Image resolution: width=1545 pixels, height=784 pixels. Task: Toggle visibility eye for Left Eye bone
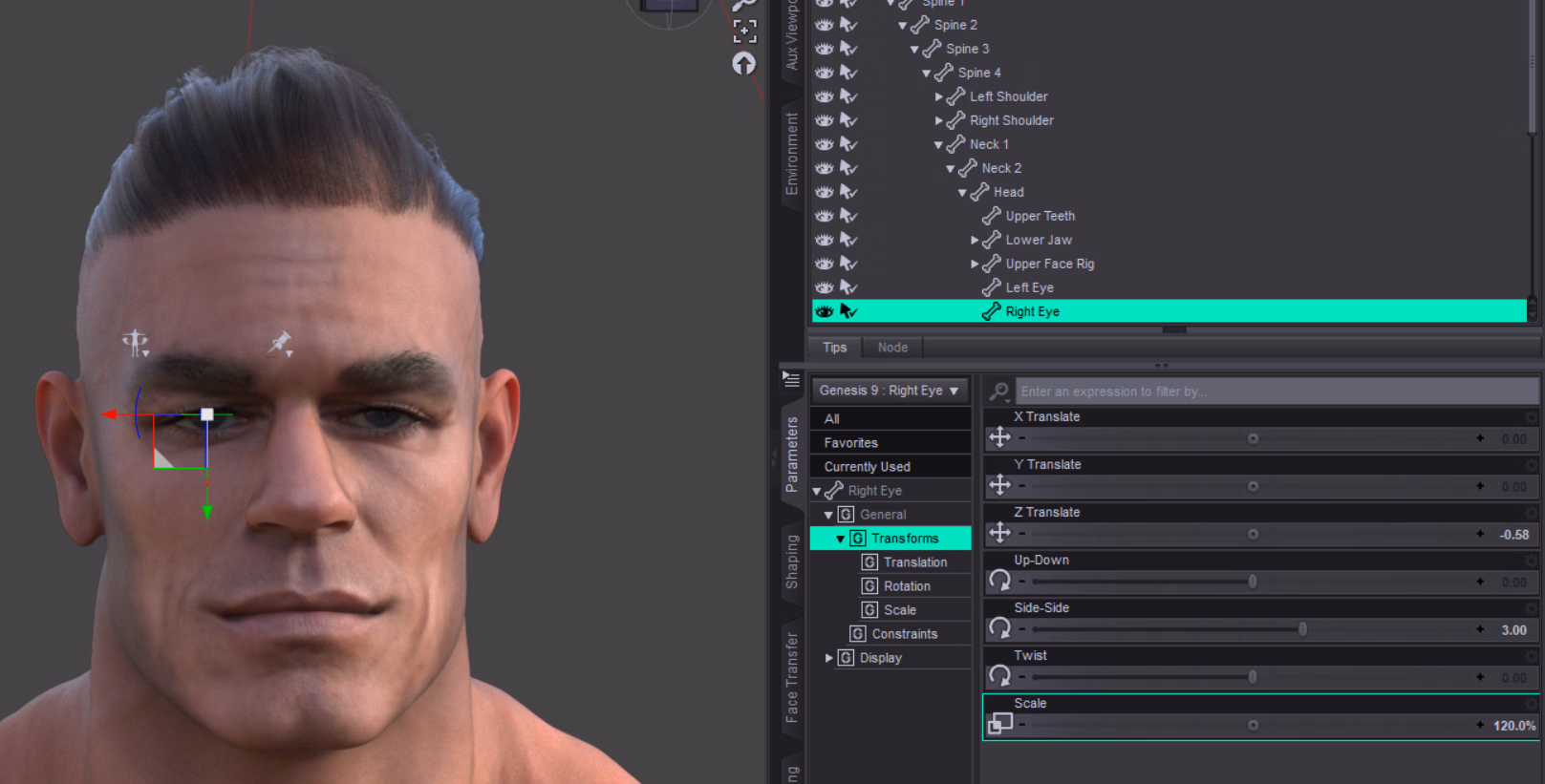[824, 287]
